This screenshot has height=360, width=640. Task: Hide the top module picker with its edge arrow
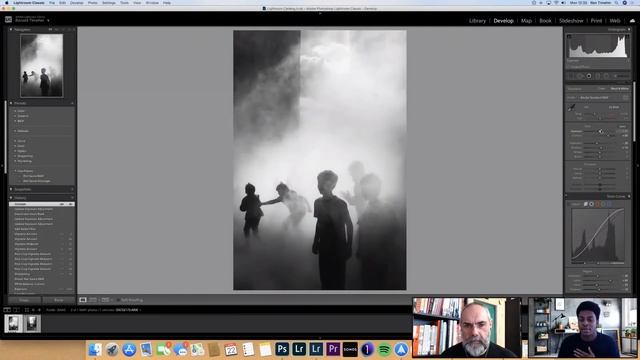(320, 13)
